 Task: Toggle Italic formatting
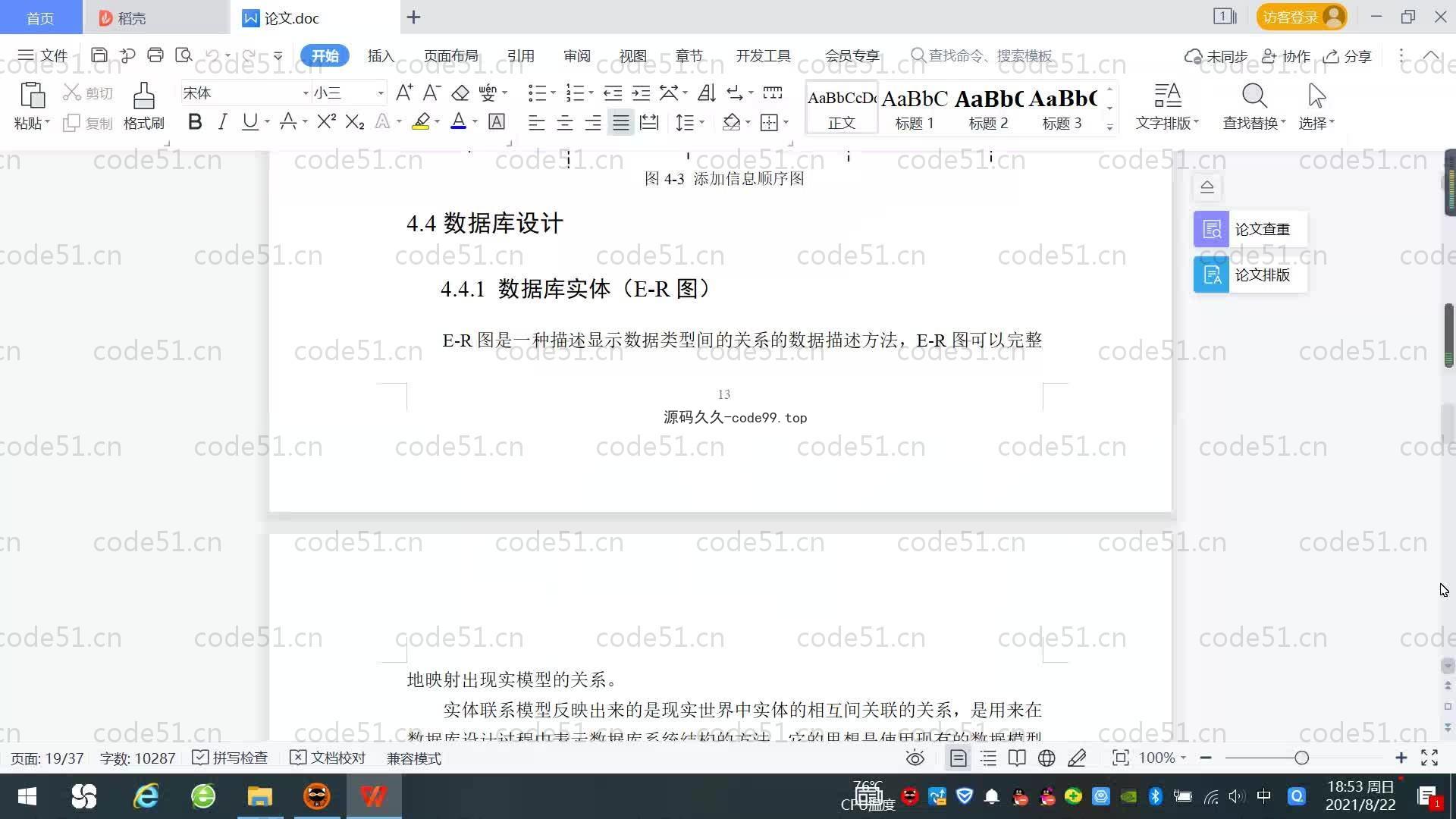(222, 121)
